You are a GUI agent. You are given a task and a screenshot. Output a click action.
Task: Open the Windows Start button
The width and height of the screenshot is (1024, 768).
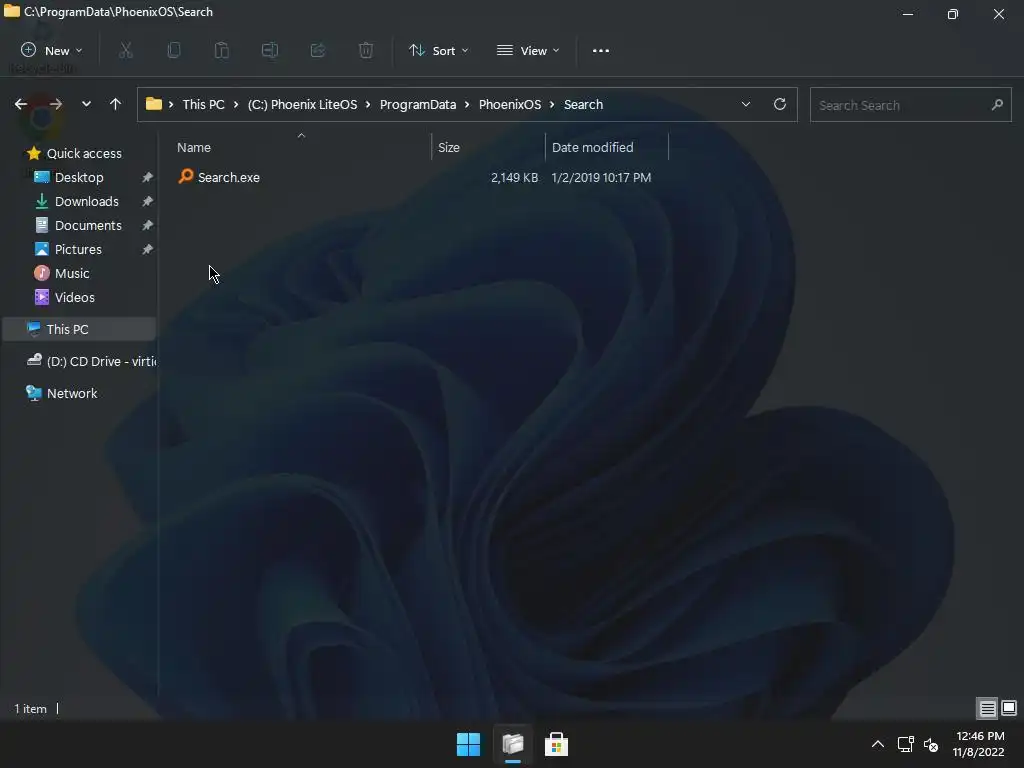pos(468,744)
